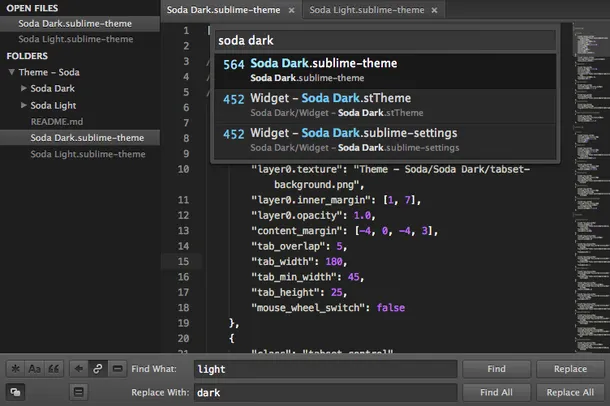Click the "tab_height": 25 line
Image resolution: width=610 pixels, height=406 pixels.
[x=299, y=292]
